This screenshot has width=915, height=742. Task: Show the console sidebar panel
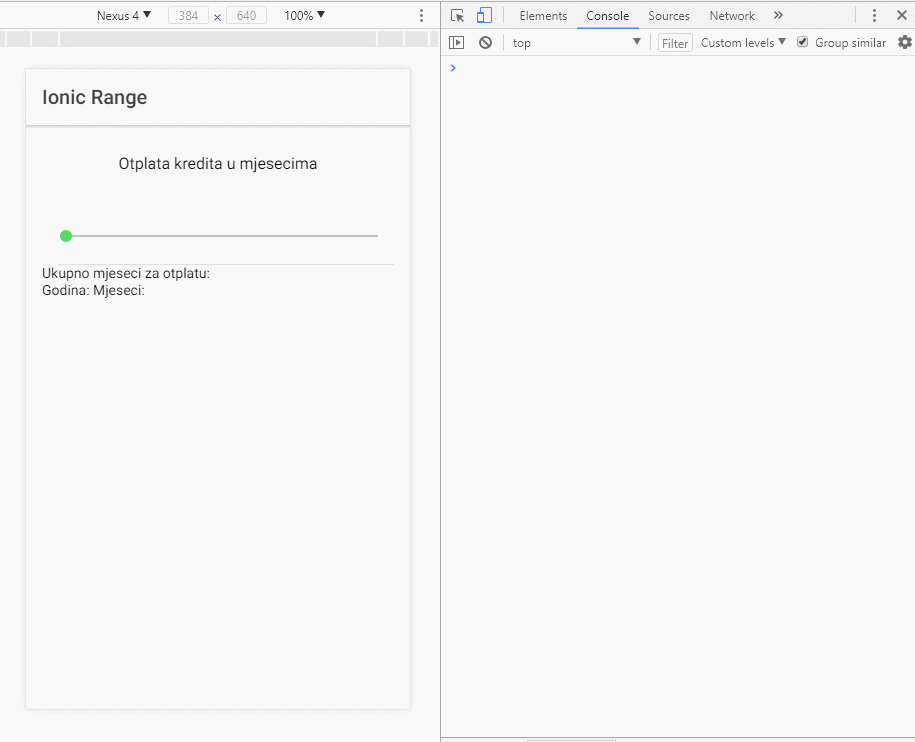pos(457,43)
